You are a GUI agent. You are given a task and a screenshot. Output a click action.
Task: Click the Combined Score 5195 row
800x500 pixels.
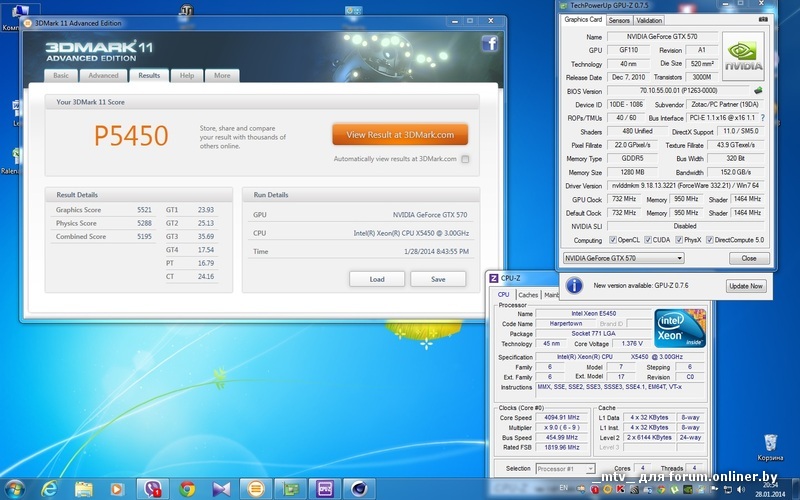pos(104,236)
